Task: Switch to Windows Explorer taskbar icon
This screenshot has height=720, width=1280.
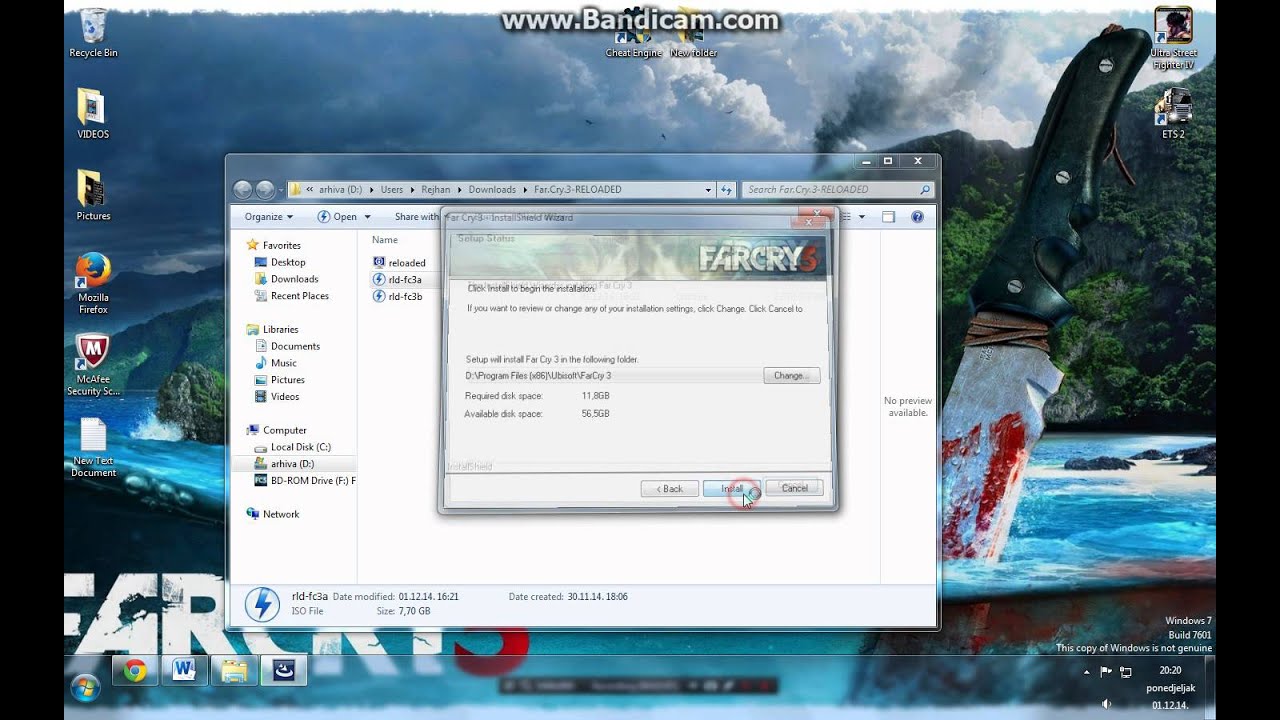Action: (233, 671)
